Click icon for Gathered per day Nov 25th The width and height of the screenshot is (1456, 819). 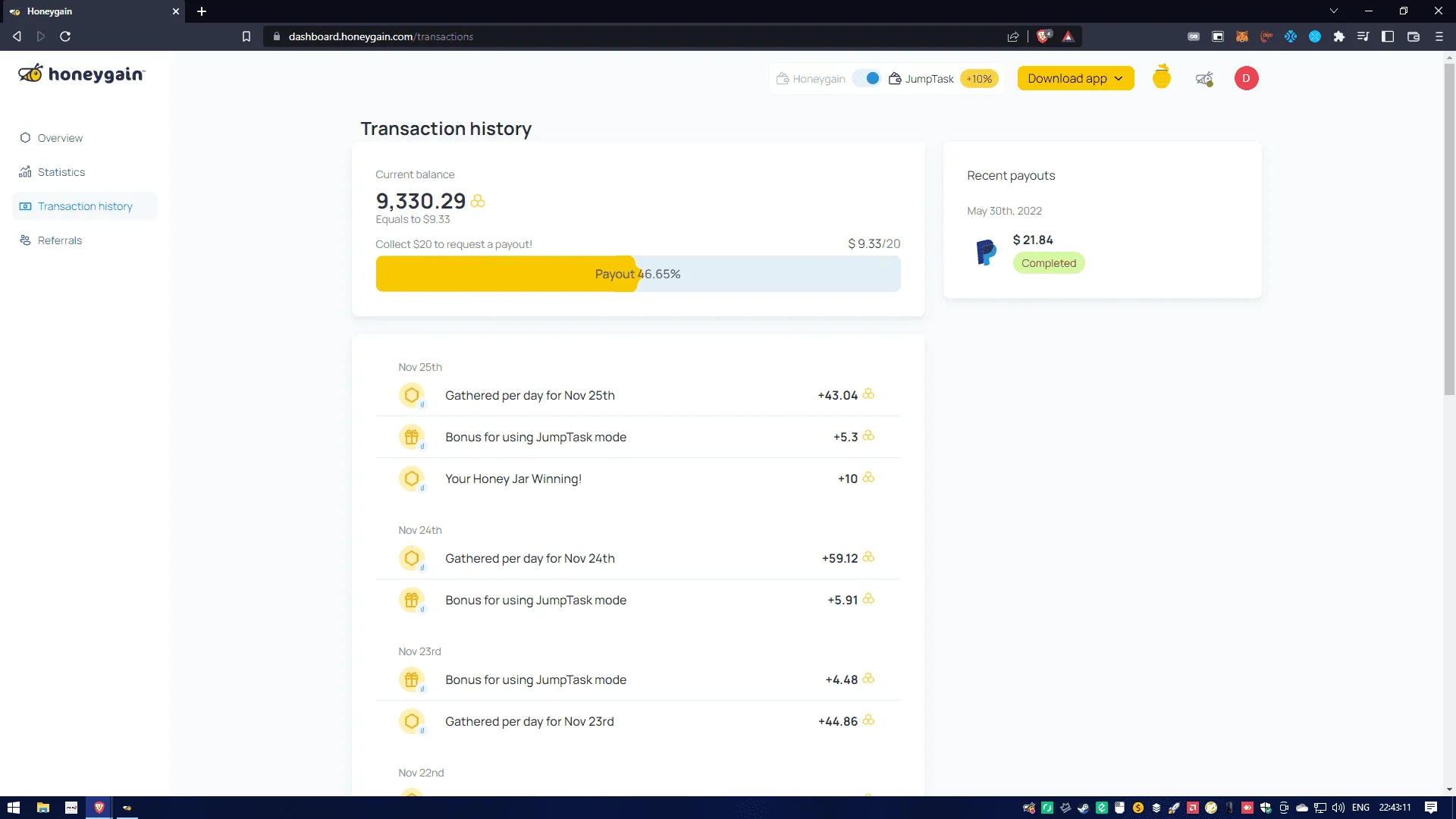[x=412, y=395]
